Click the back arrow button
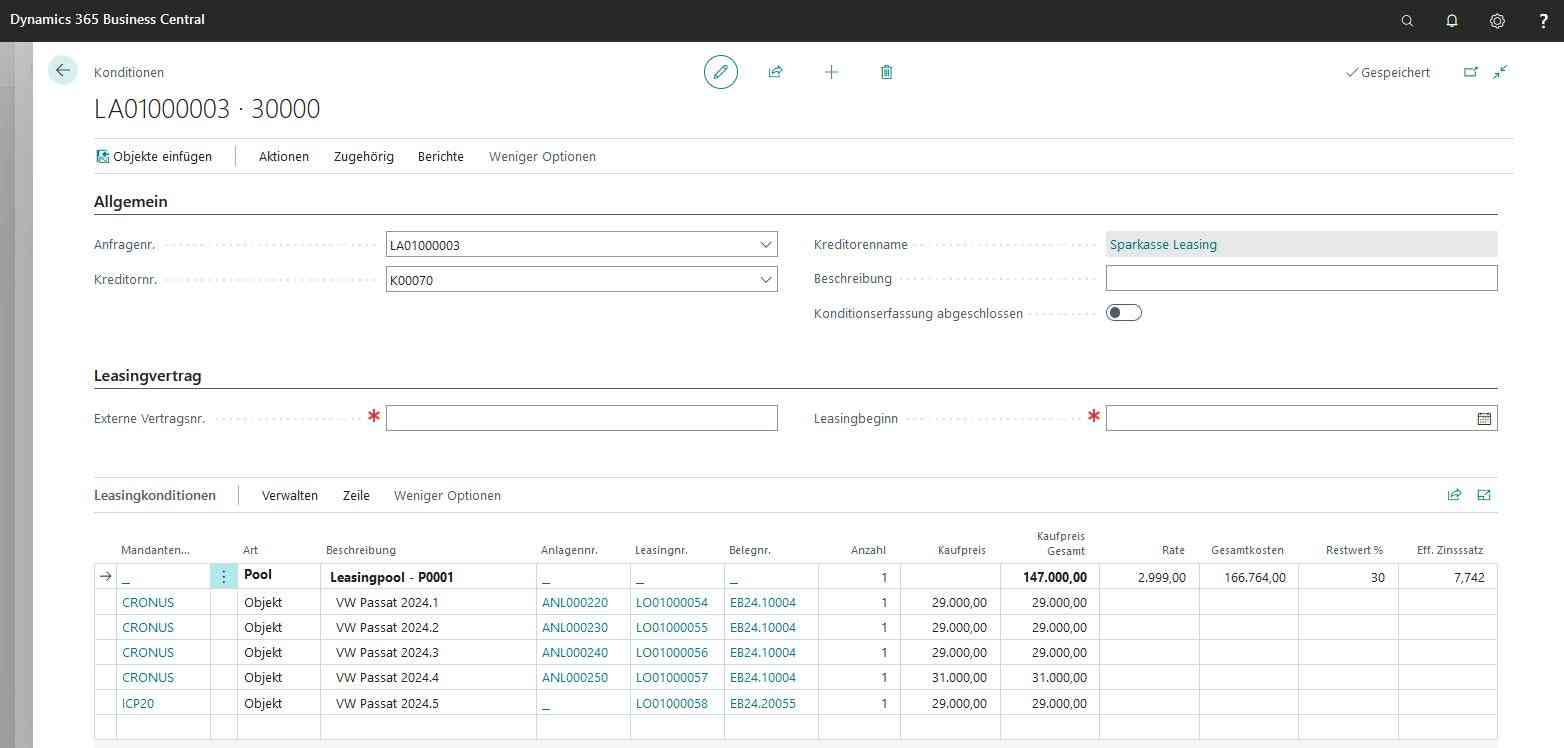Viewport: 1564px width, 748px height. [x=63, y=71]
